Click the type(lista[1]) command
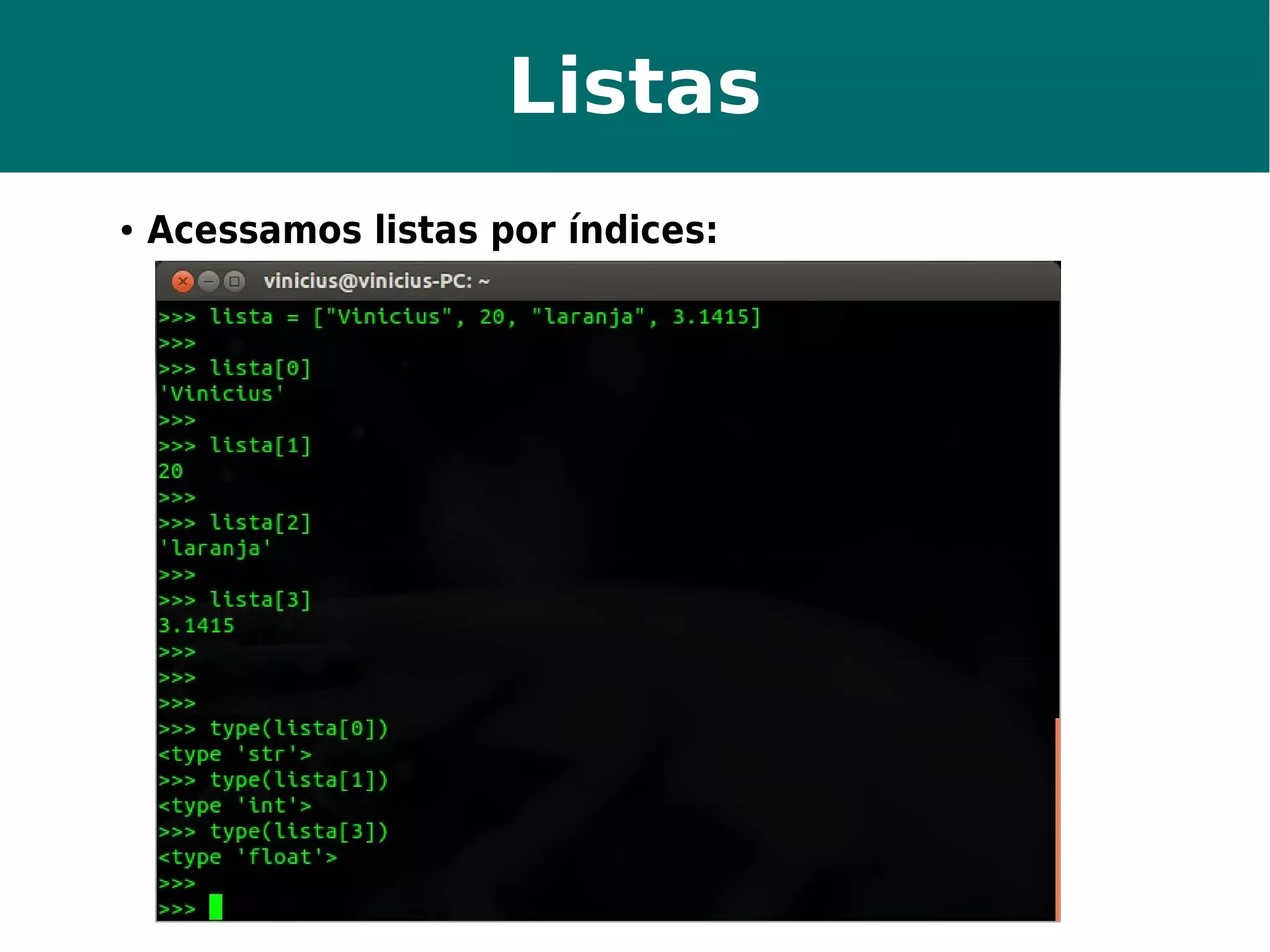The height and width of the screenshot is (952, 1270). click(273, 780)
